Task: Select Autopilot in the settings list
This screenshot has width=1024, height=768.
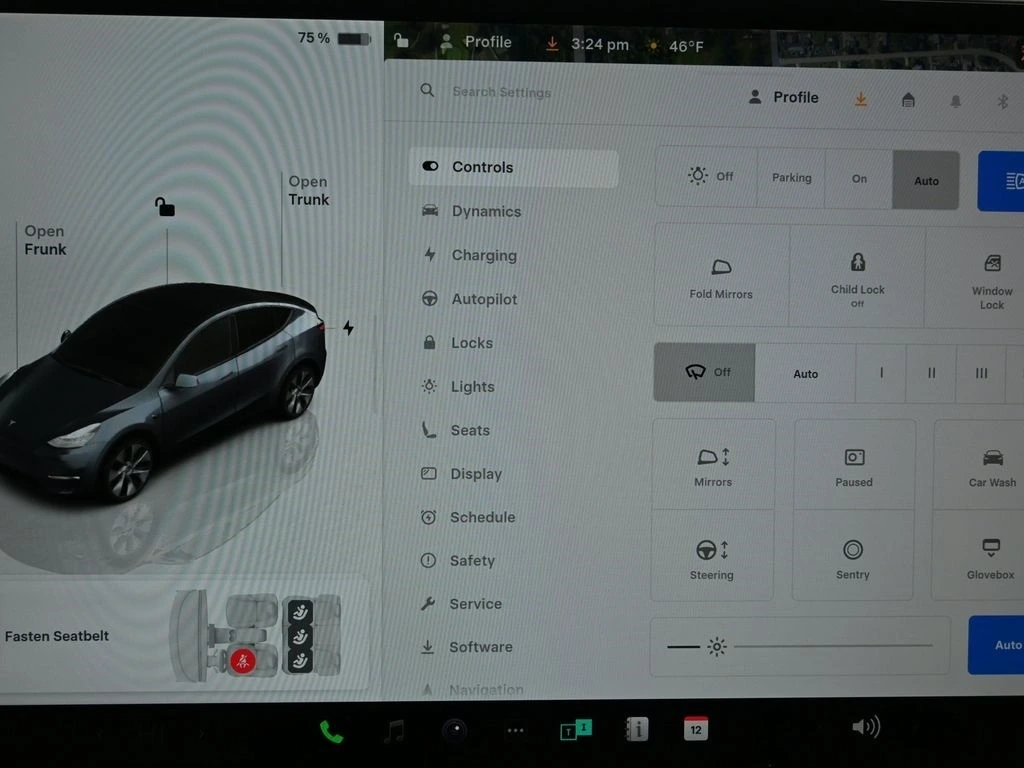Action: pos(484,299)
